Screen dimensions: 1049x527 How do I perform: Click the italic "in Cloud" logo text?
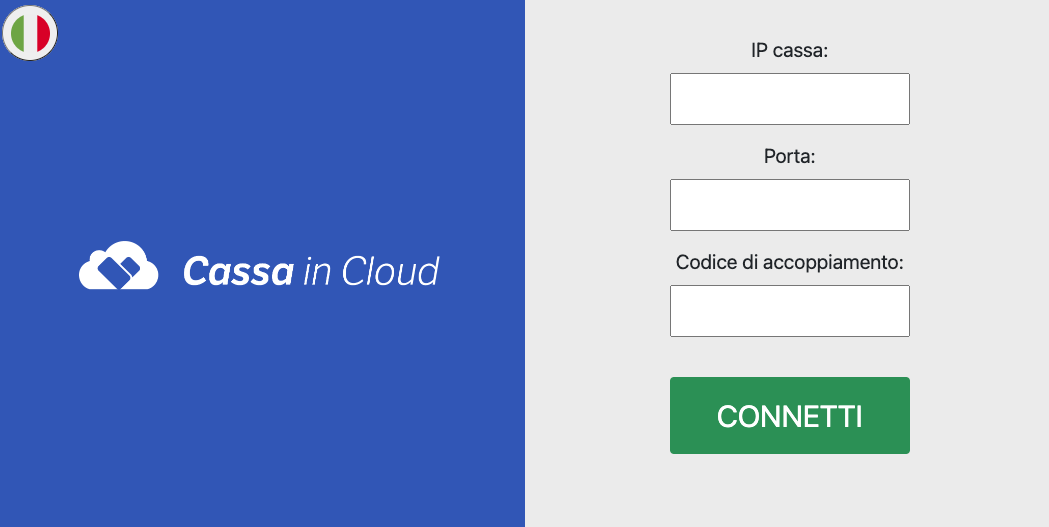tap(371, 272)
